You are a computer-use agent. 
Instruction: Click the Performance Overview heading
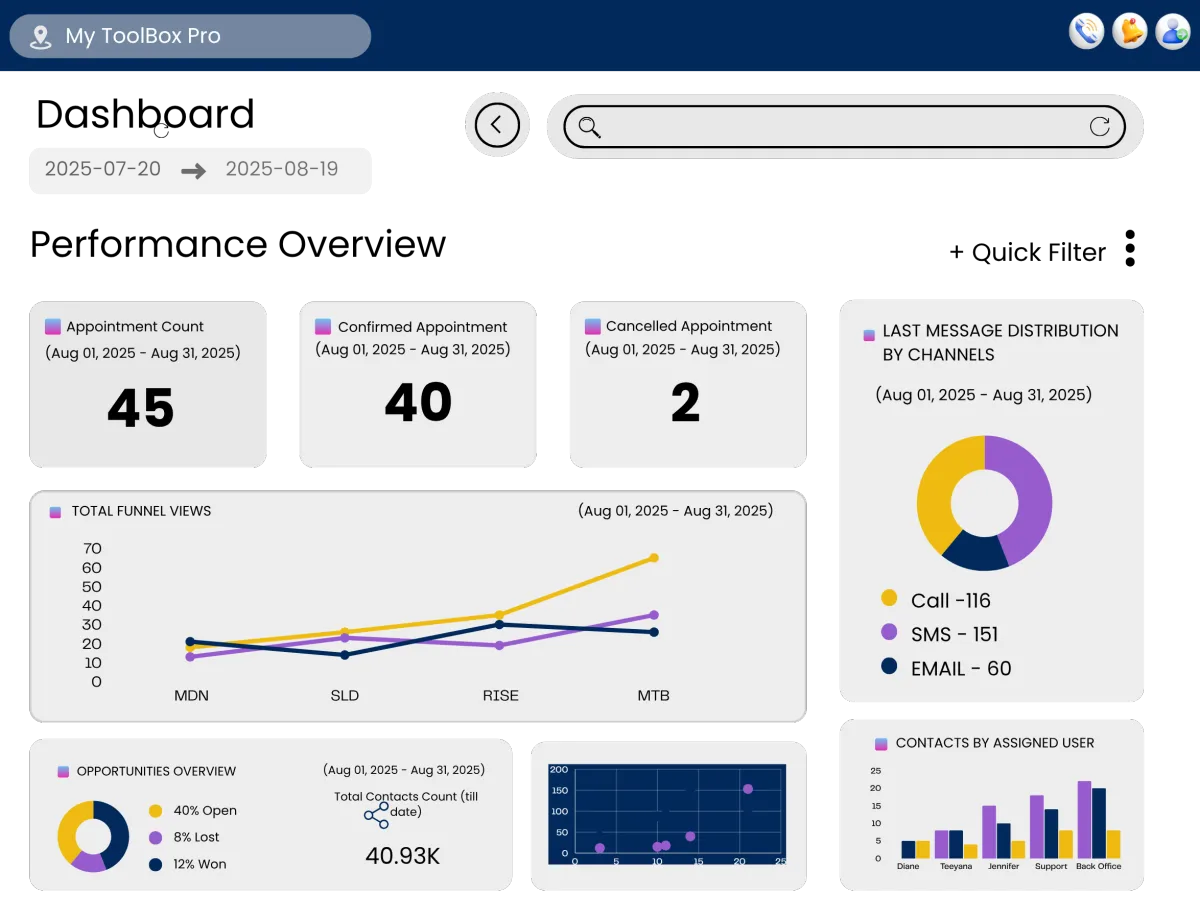(238, 244)
